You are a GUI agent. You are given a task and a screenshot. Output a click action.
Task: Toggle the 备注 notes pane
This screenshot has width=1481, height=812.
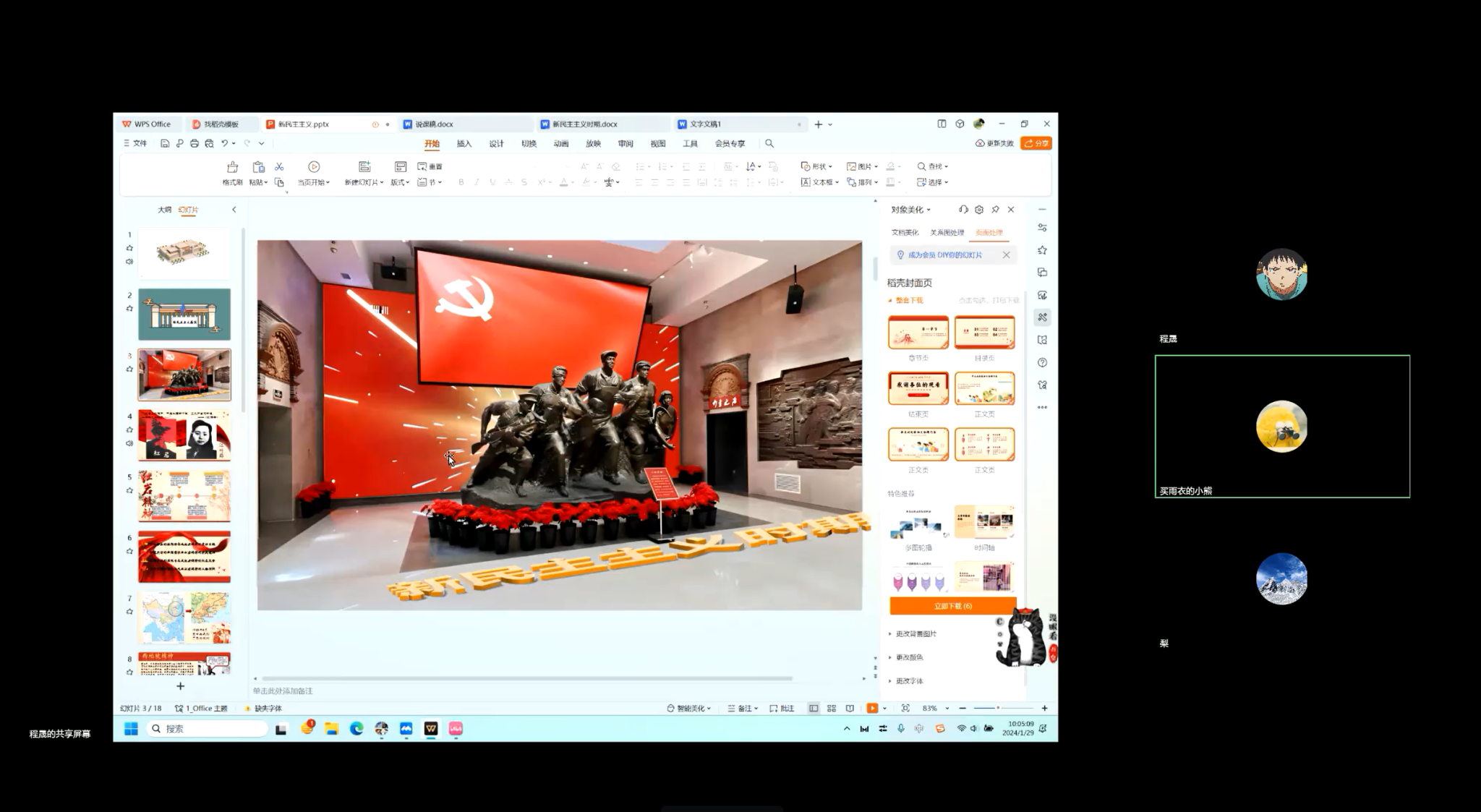[743, 709]
